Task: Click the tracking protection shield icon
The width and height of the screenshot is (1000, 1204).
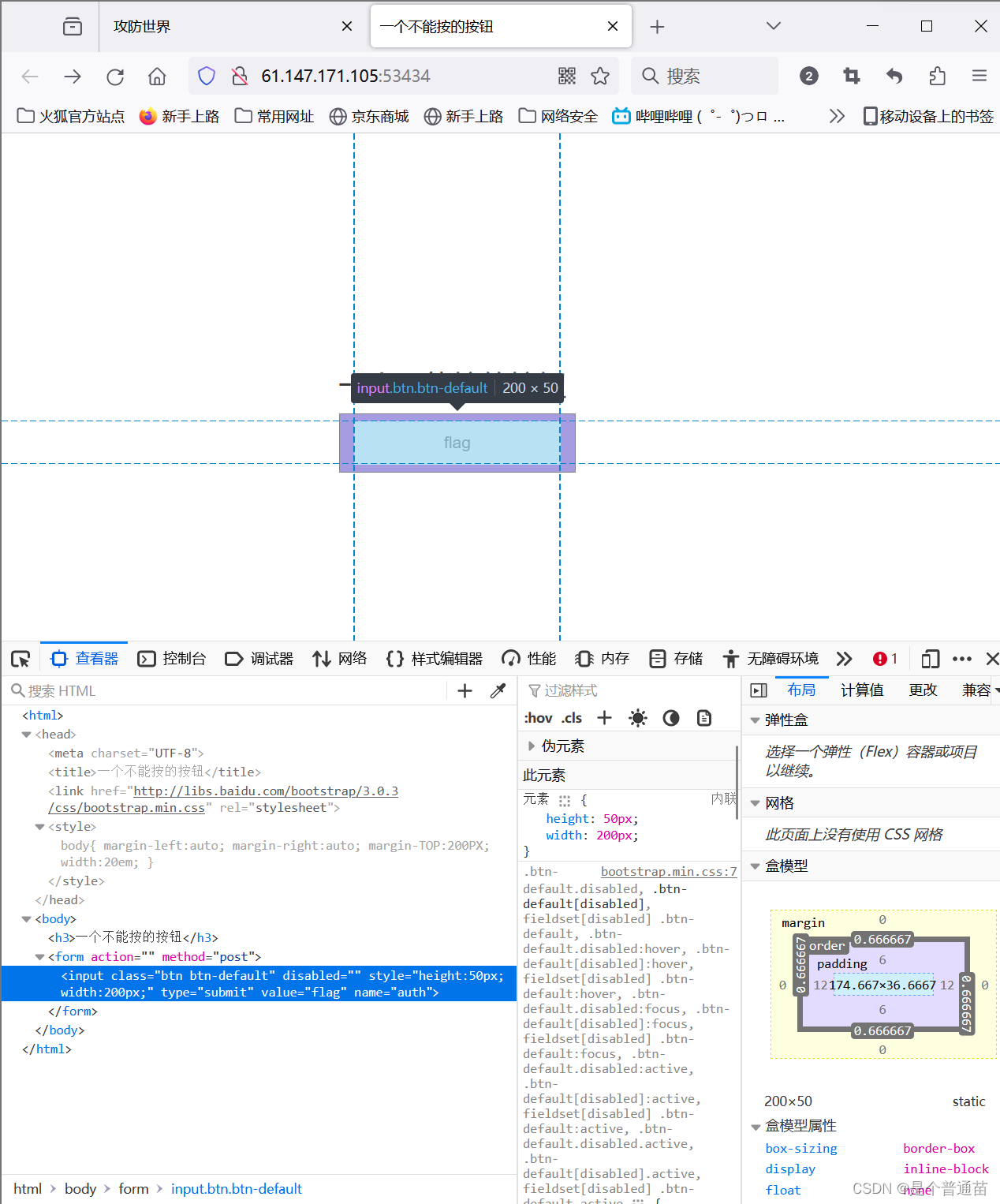Action: (206, 76)
